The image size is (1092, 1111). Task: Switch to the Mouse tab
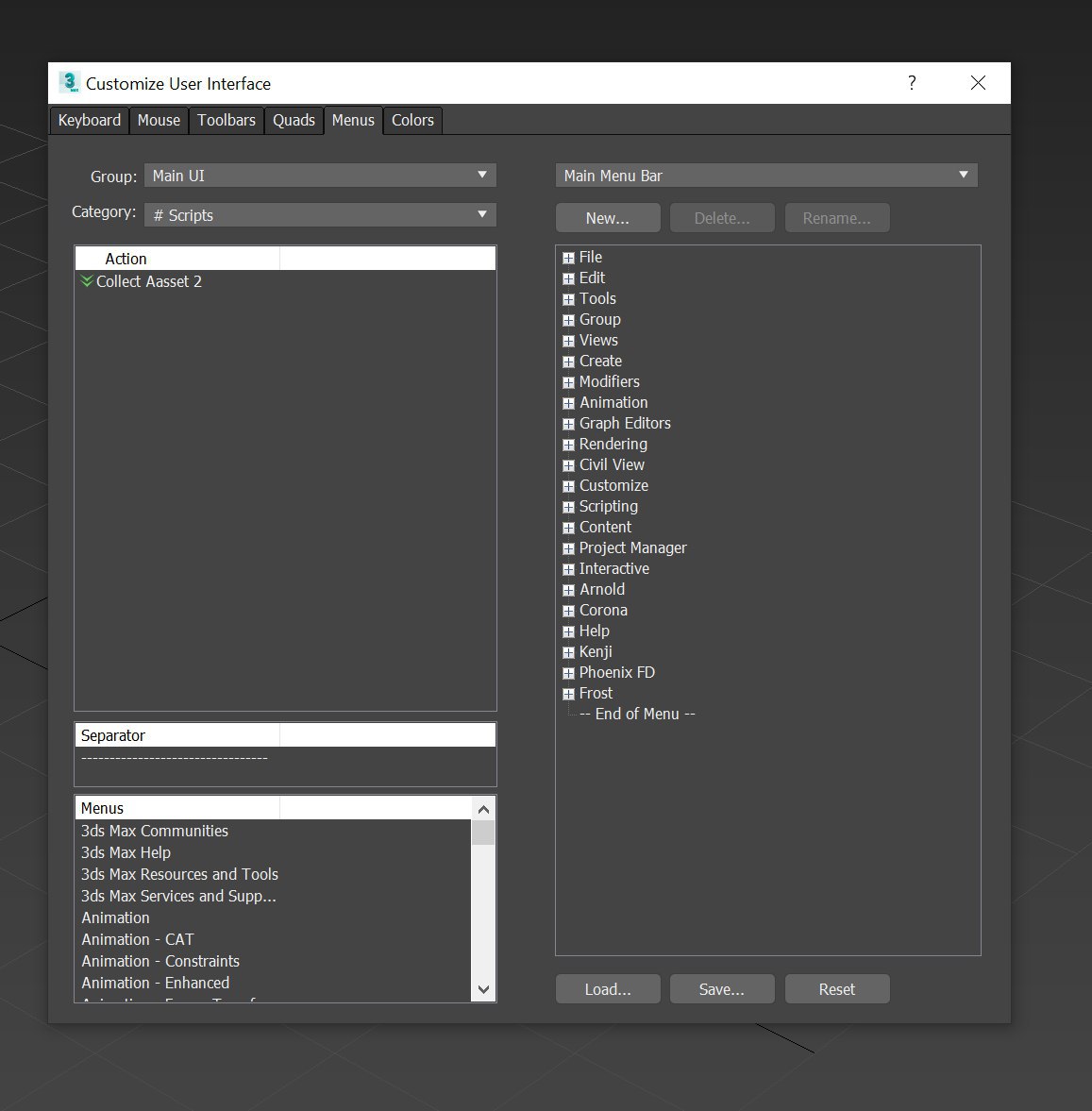(x=159, y=121)
